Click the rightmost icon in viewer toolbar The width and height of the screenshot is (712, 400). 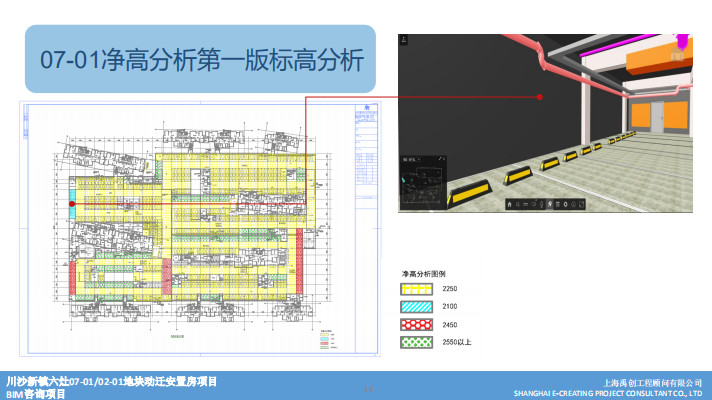(582, 204)
